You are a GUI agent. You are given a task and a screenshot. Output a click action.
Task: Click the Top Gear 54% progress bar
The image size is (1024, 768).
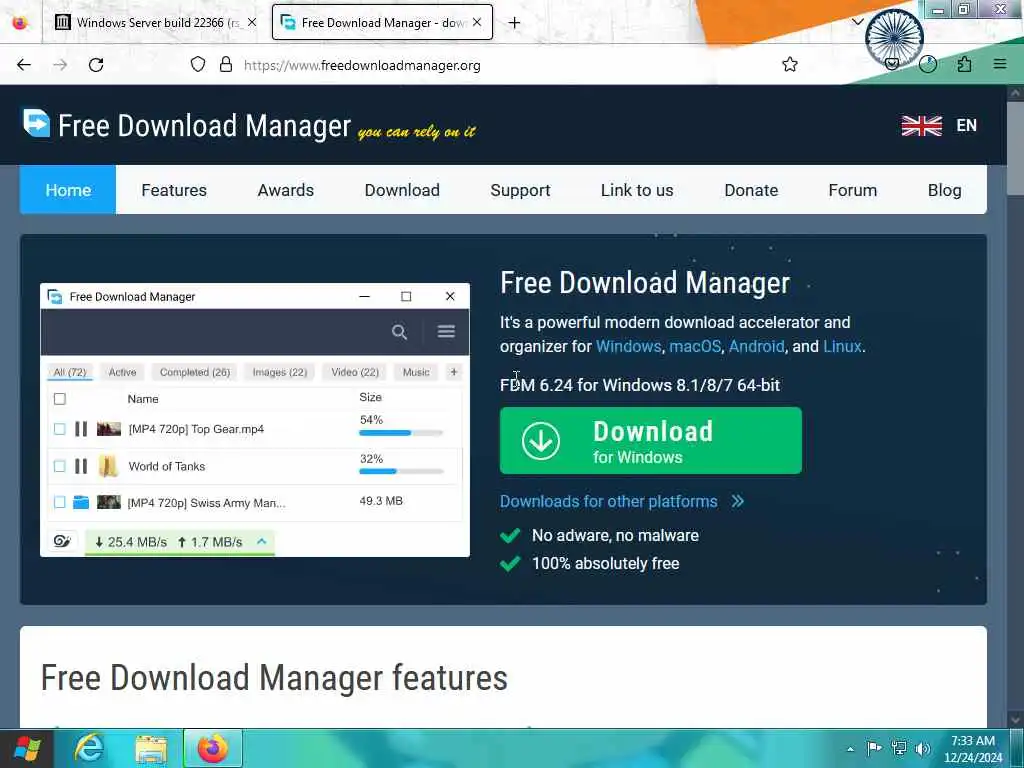pyautogui.click(x=401, y=433)
